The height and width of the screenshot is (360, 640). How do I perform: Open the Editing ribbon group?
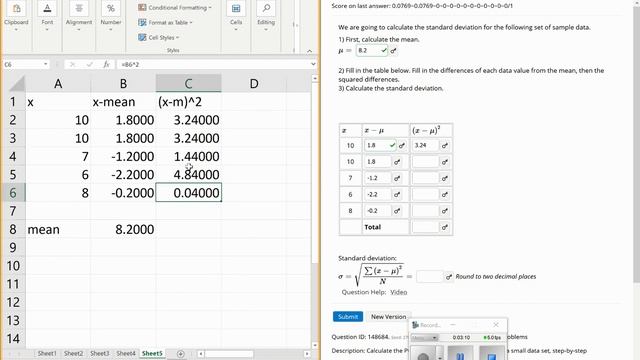(266, 16)
